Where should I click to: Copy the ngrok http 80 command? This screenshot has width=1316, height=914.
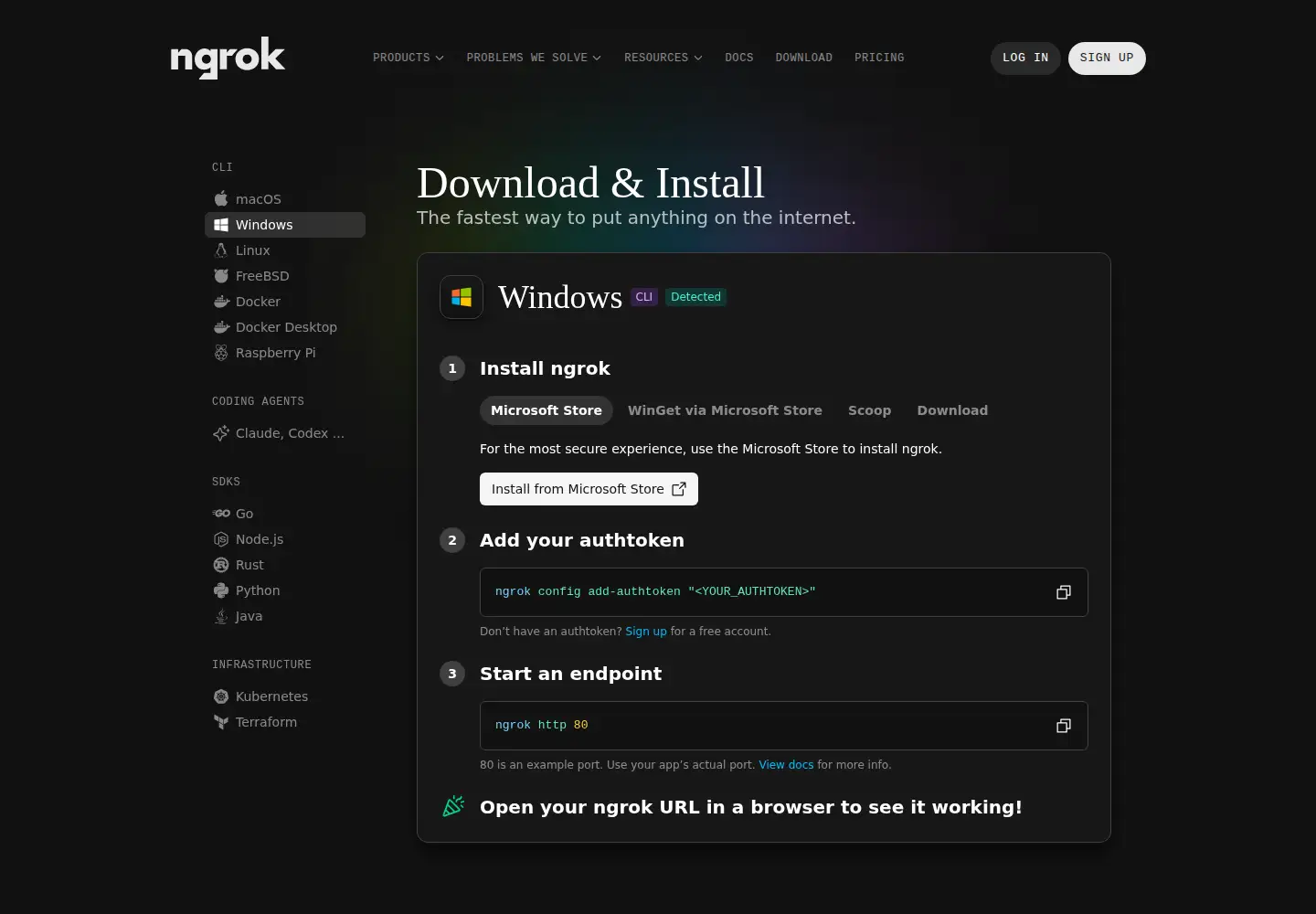(1064, 726)
